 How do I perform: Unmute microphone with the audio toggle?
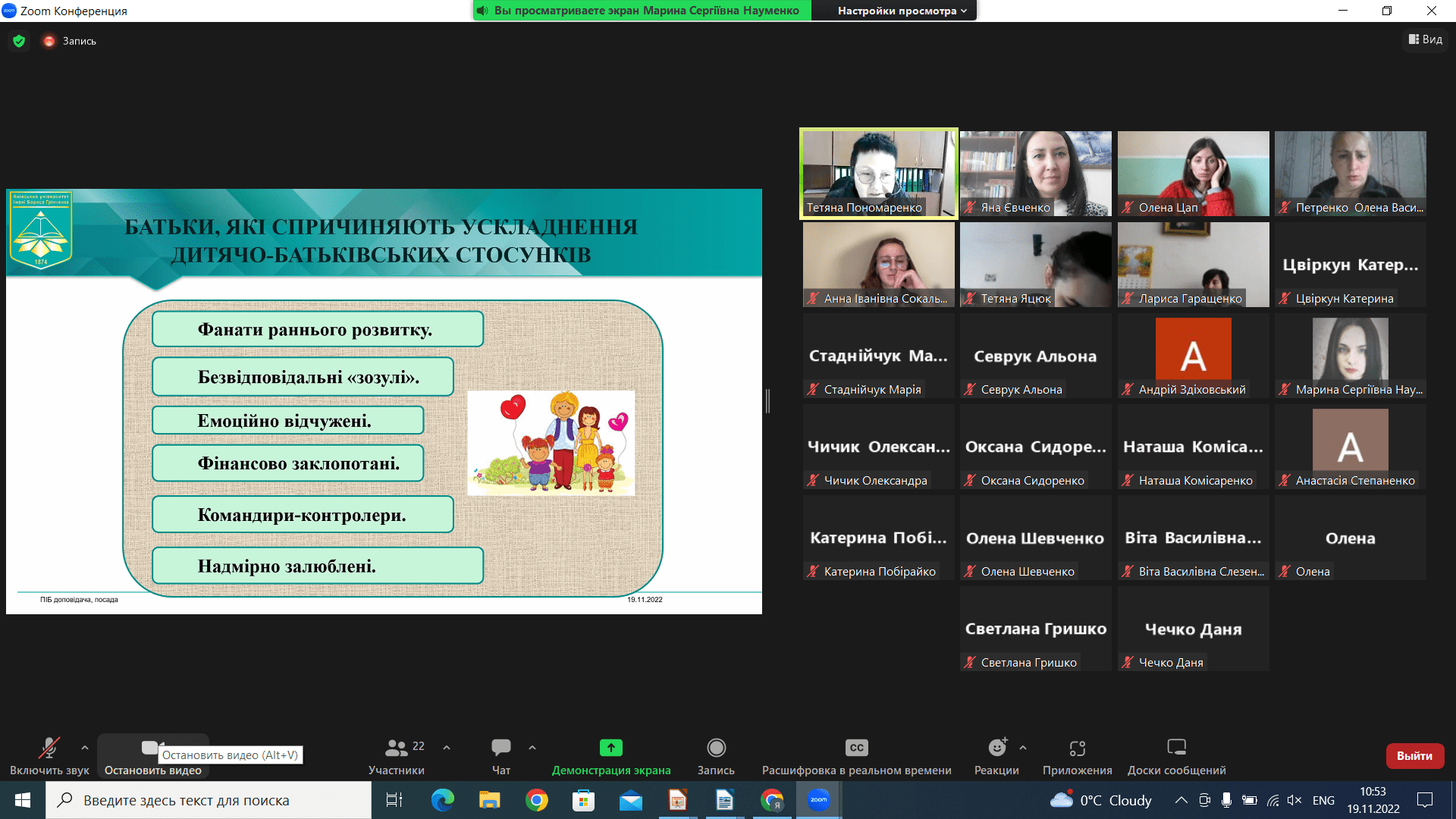coord(49,748)
